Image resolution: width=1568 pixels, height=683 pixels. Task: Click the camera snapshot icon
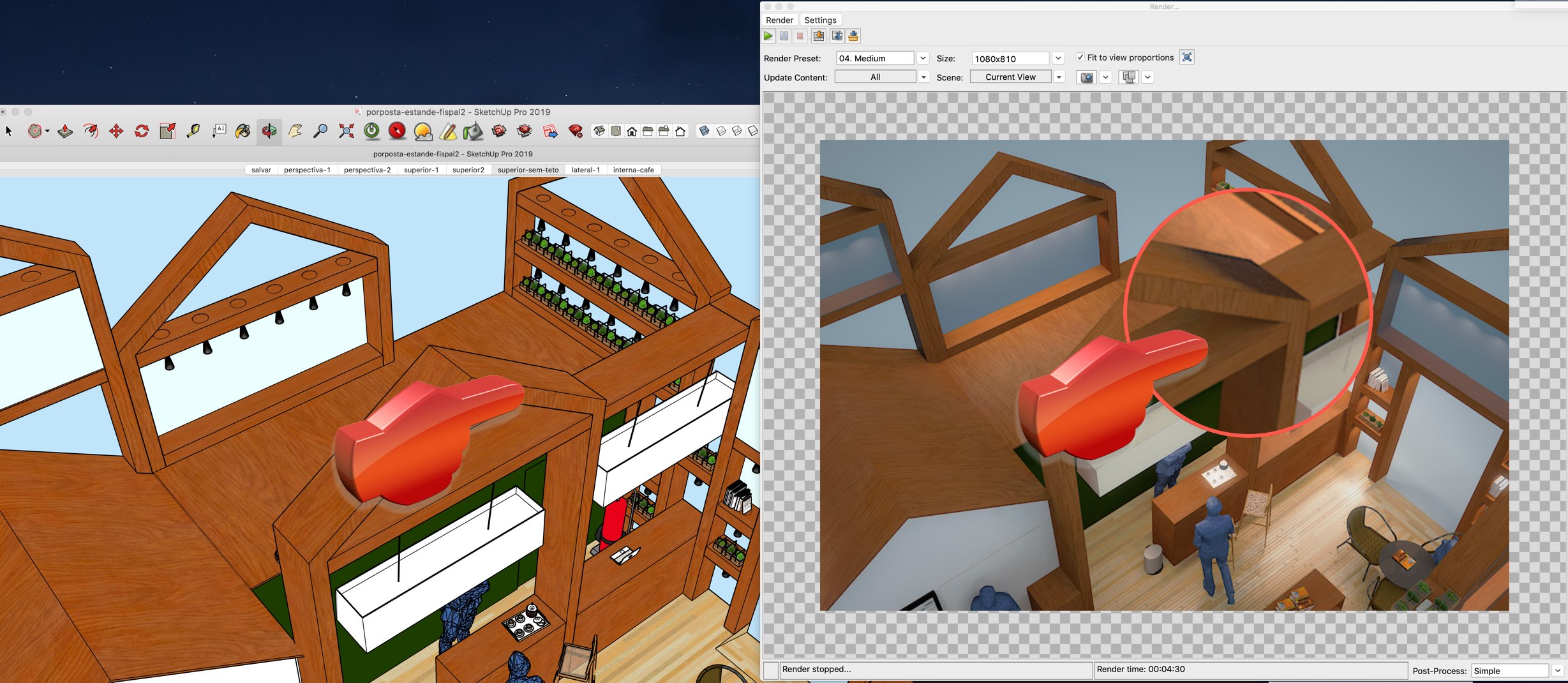click(x=1087, y=77)
